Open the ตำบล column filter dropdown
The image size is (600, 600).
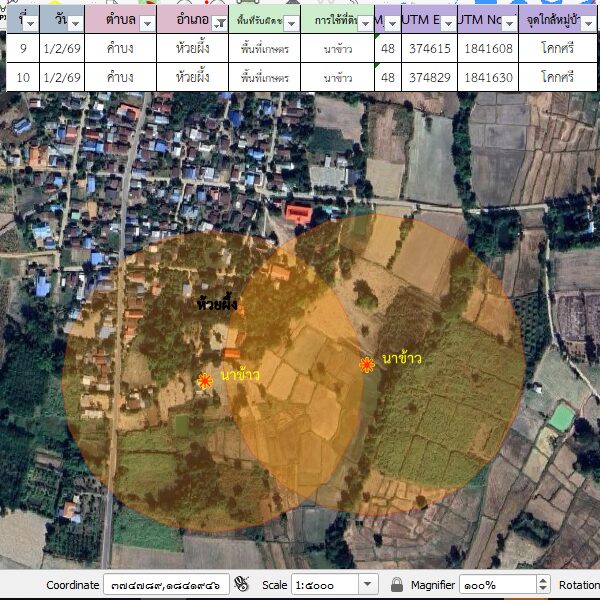click(147, 22)
